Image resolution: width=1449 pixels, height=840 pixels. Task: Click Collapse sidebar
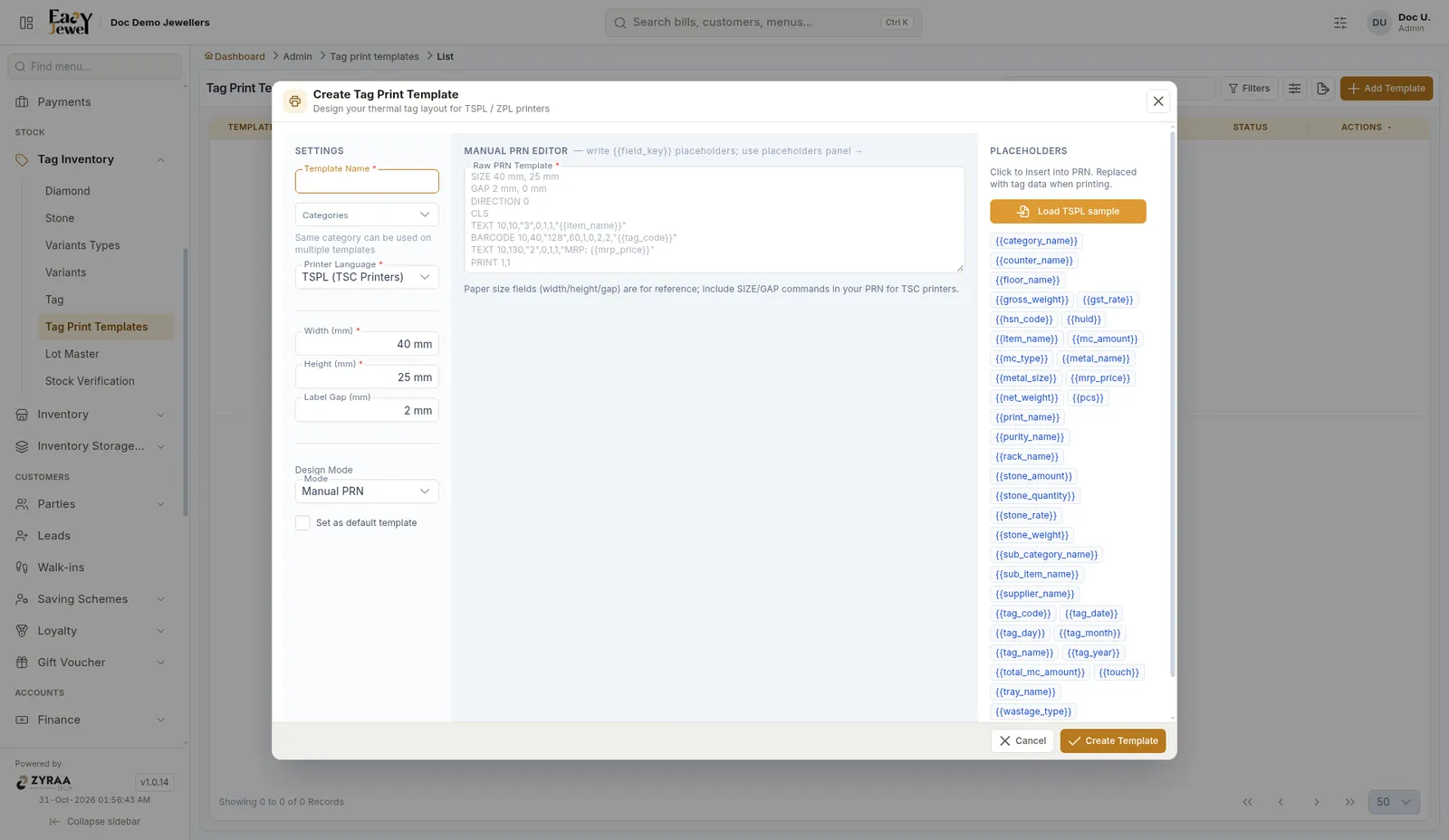95,822
